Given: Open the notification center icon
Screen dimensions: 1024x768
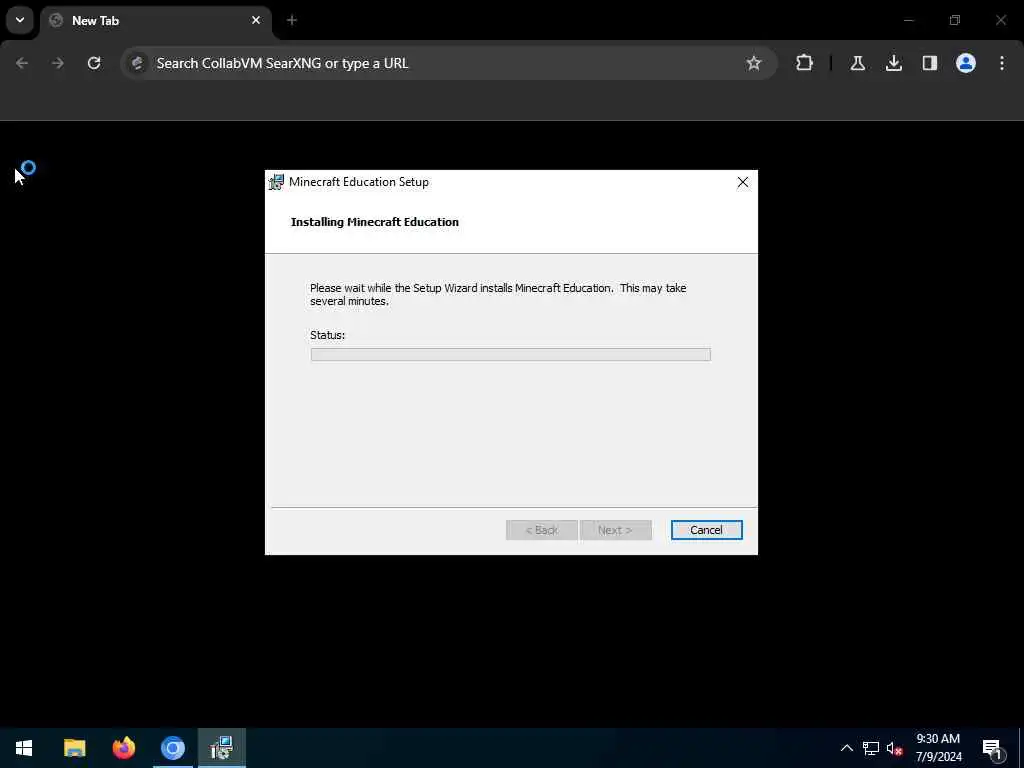Looking at the screenshot, I should tap(993, 748).
